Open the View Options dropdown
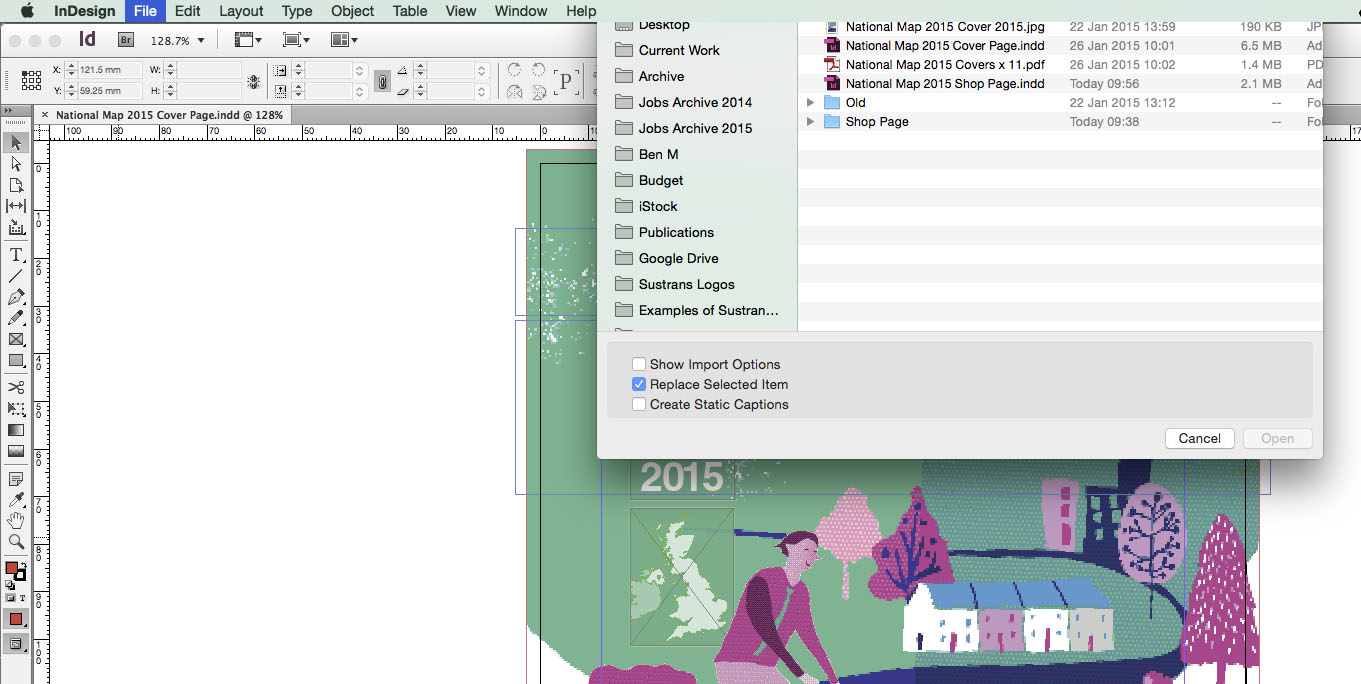1361x684 pixels. (x=248, y=40)
